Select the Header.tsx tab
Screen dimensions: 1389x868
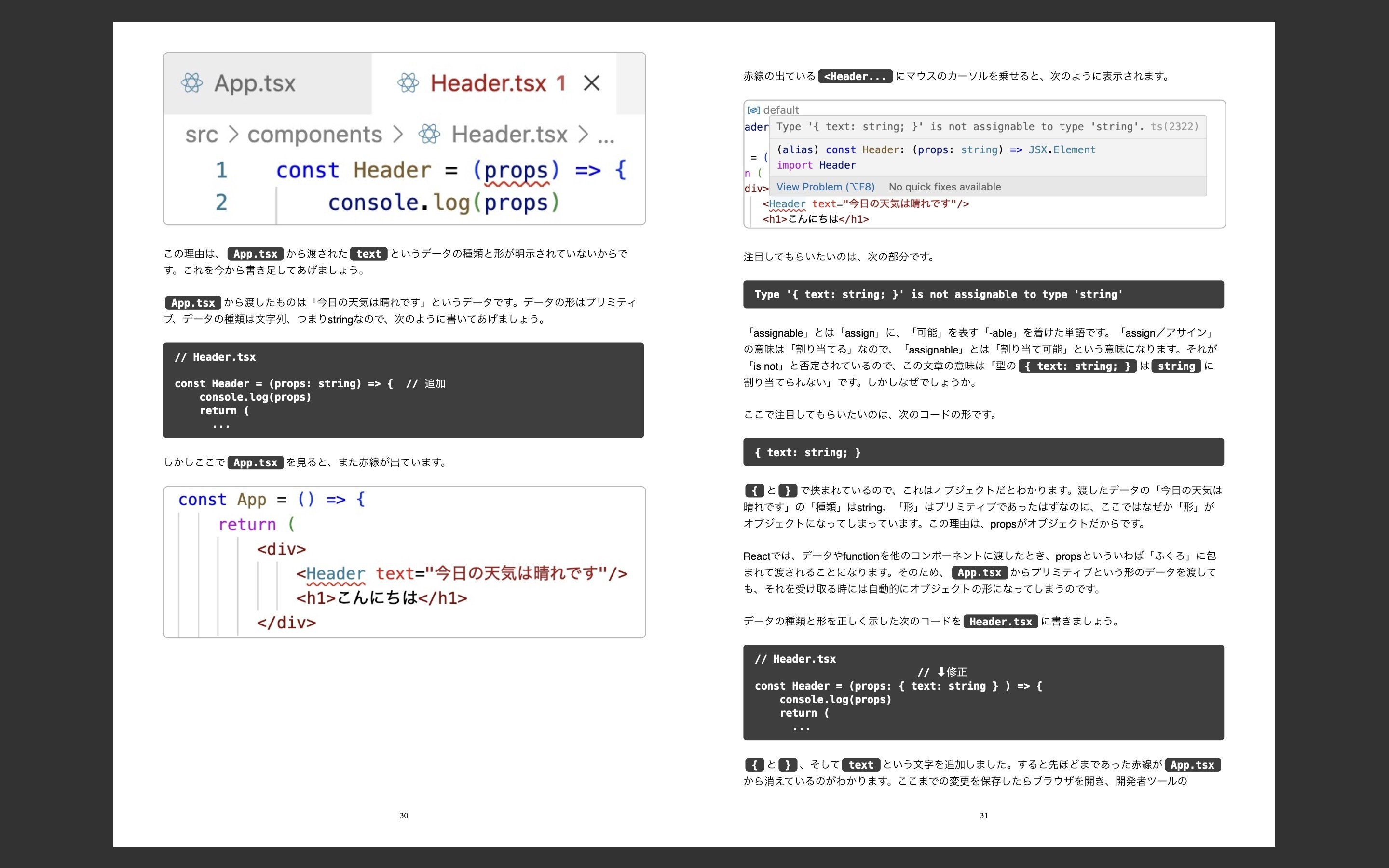489,82
